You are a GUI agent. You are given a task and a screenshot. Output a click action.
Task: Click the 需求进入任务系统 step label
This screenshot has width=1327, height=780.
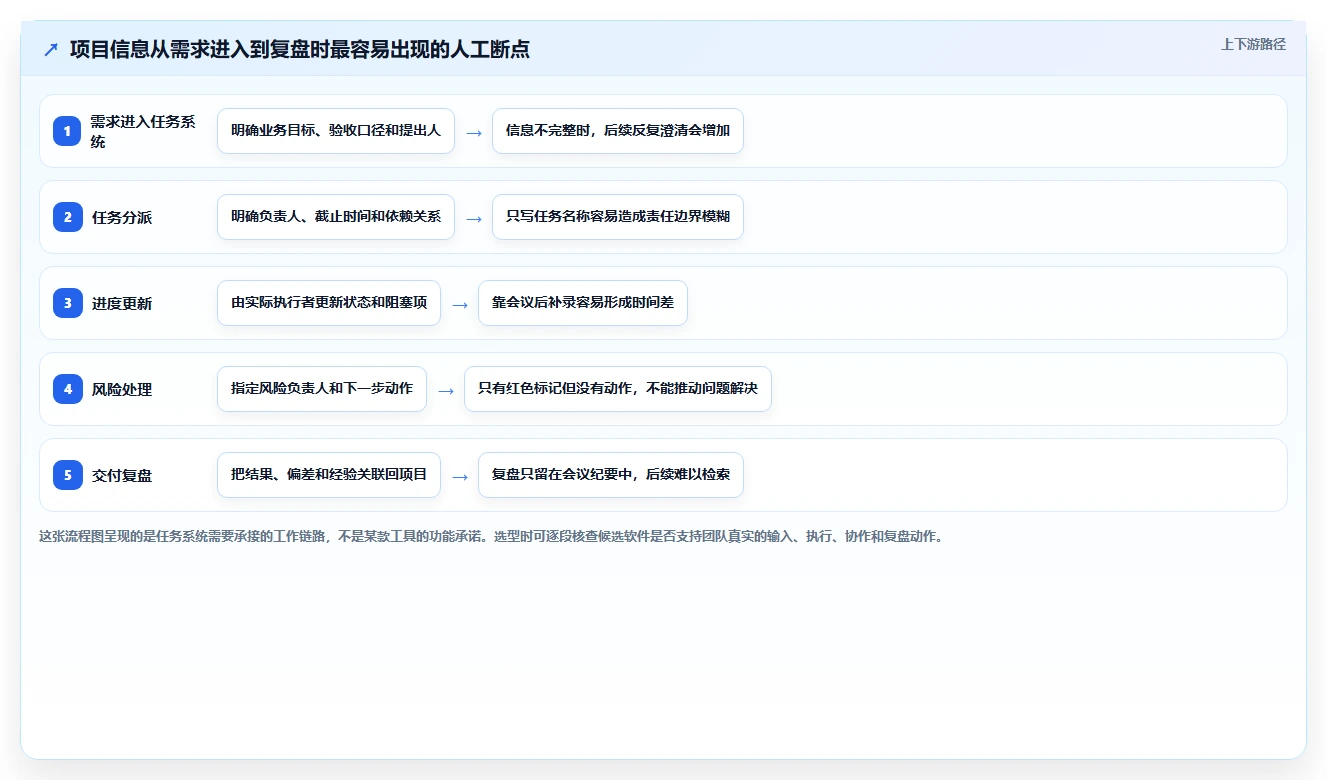point(143,131)
